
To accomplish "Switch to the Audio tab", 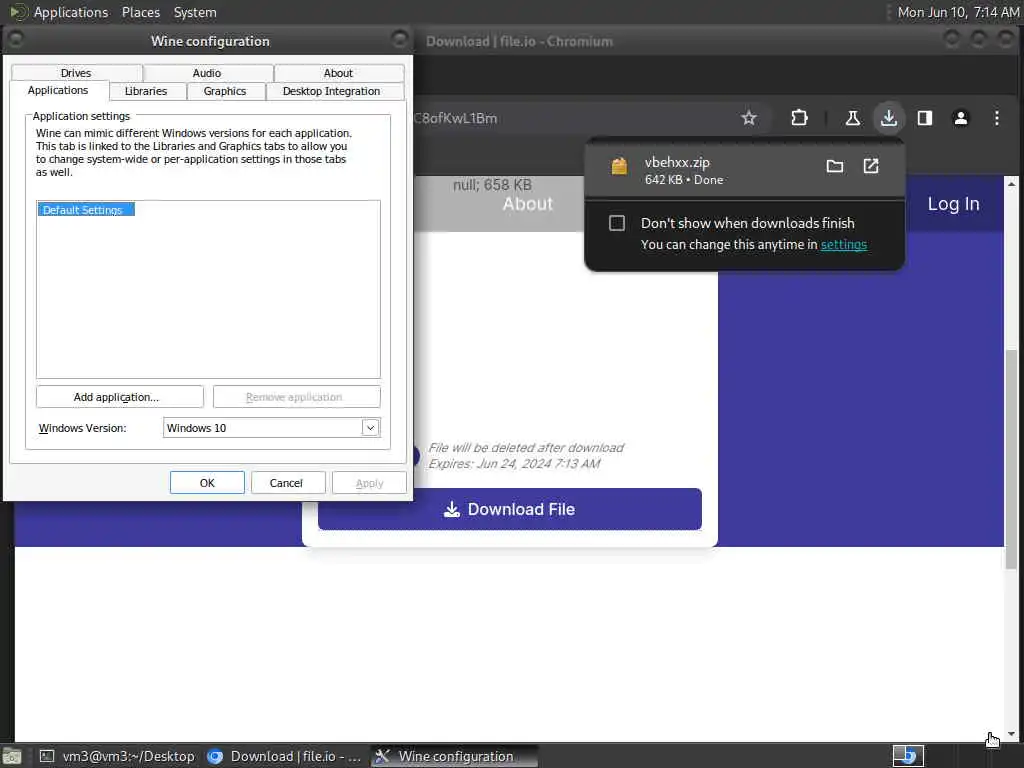I will tap(207, 73).
